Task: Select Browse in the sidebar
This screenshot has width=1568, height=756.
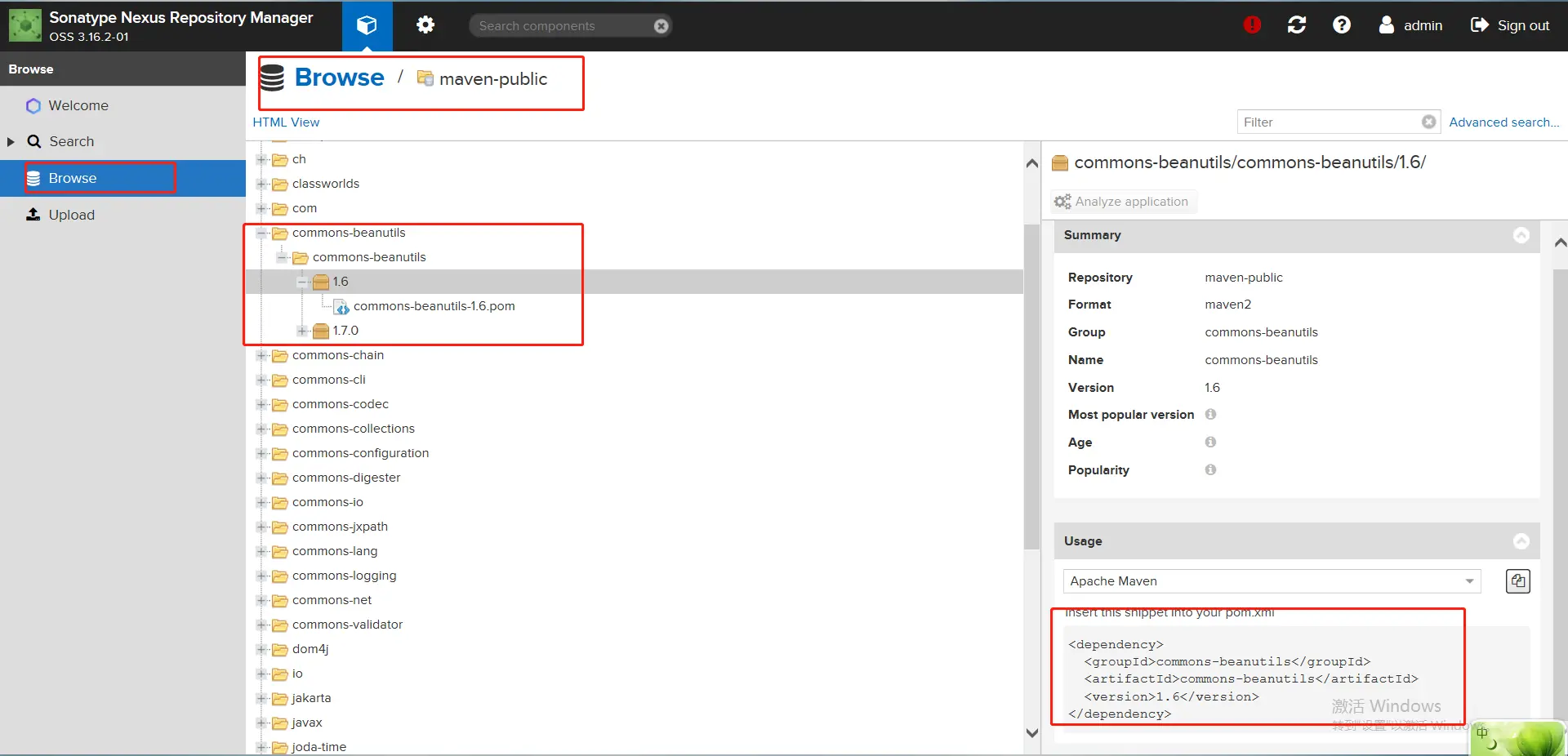Action: coord(122,178)
